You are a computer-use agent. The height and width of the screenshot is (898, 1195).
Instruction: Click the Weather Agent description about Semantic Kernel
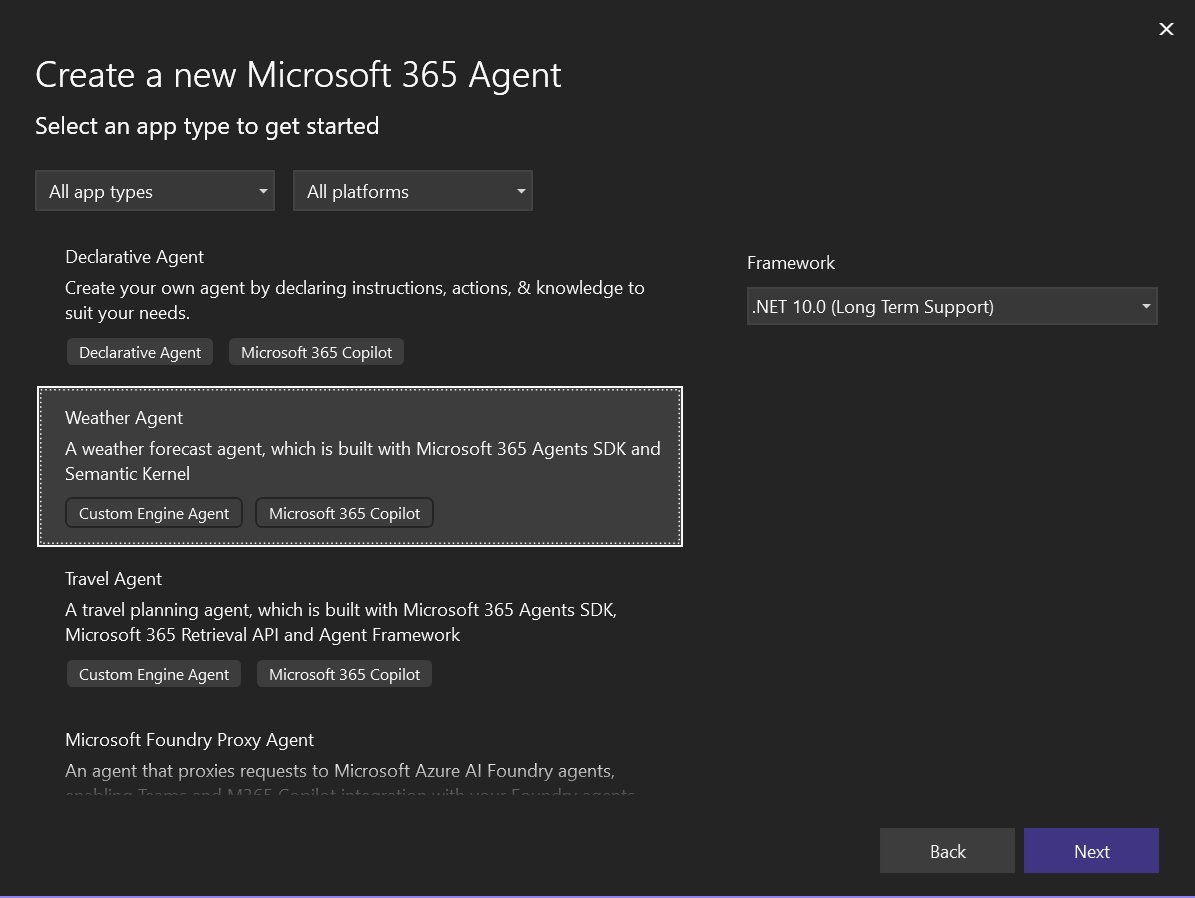point(363,461)
